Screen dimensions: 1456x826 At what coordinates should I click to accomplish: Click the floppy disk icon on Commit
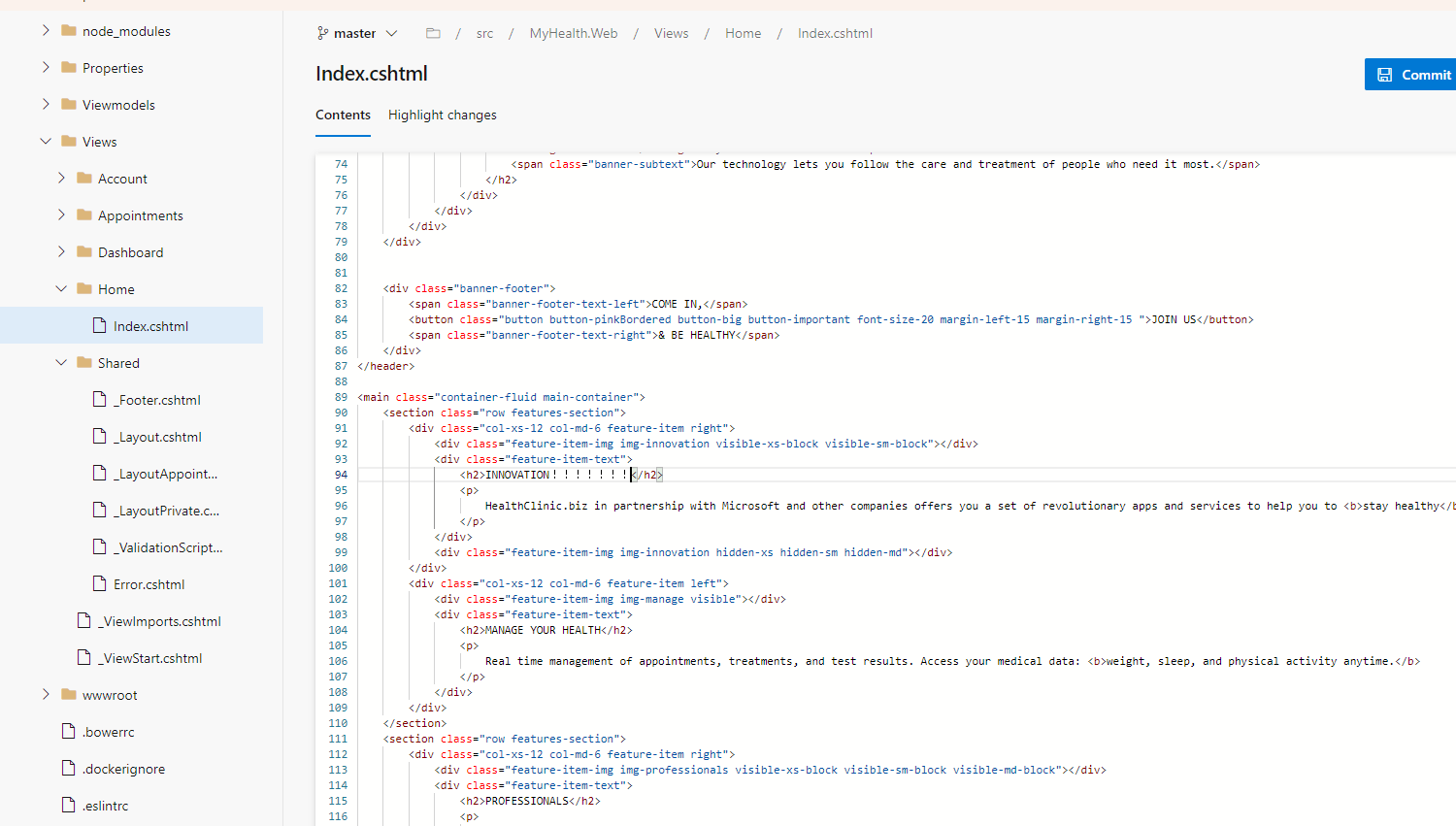1385,75
